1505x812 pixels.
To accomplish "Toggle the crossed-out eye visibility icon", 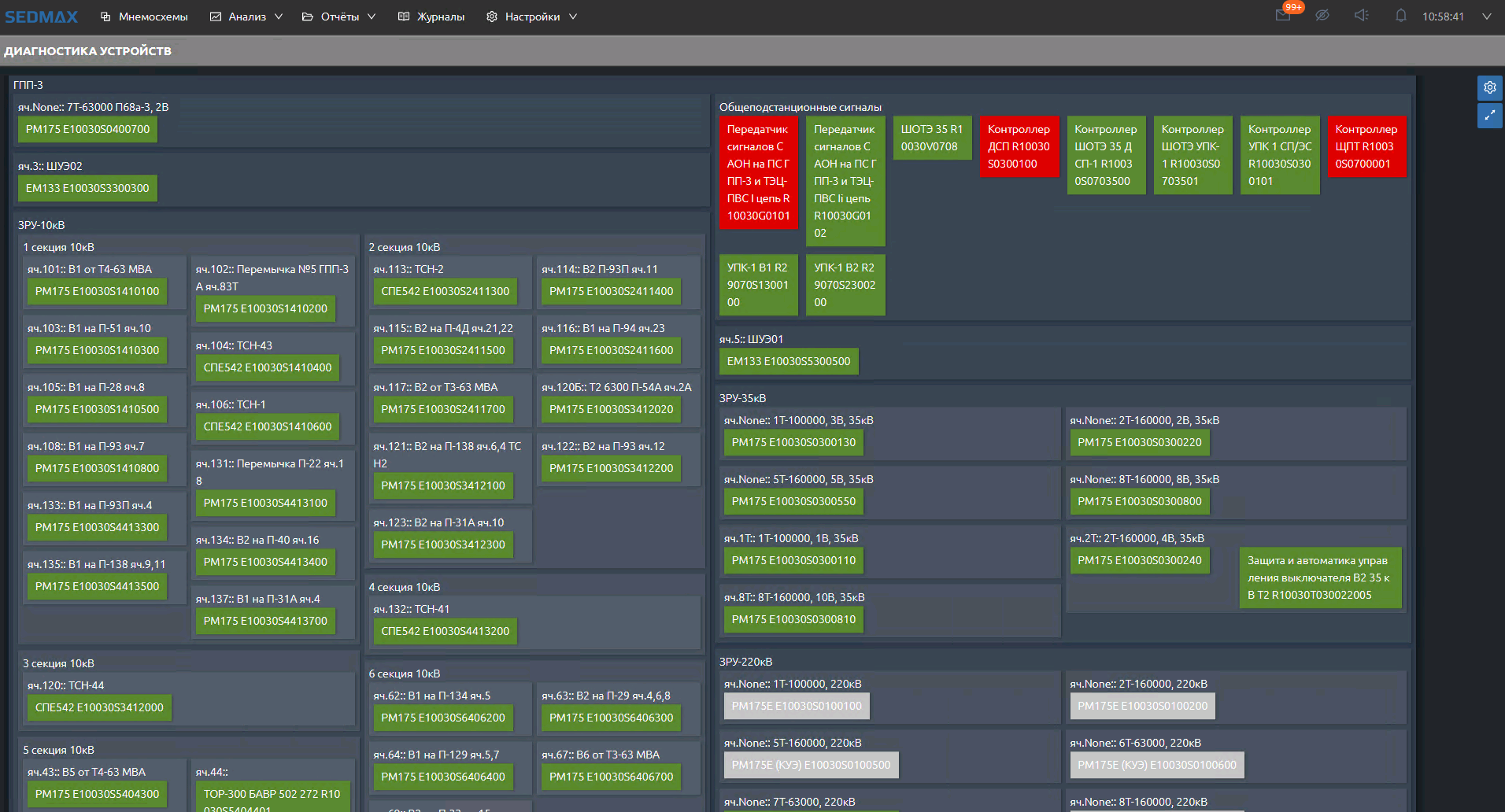I will (x=1322, y=16).
